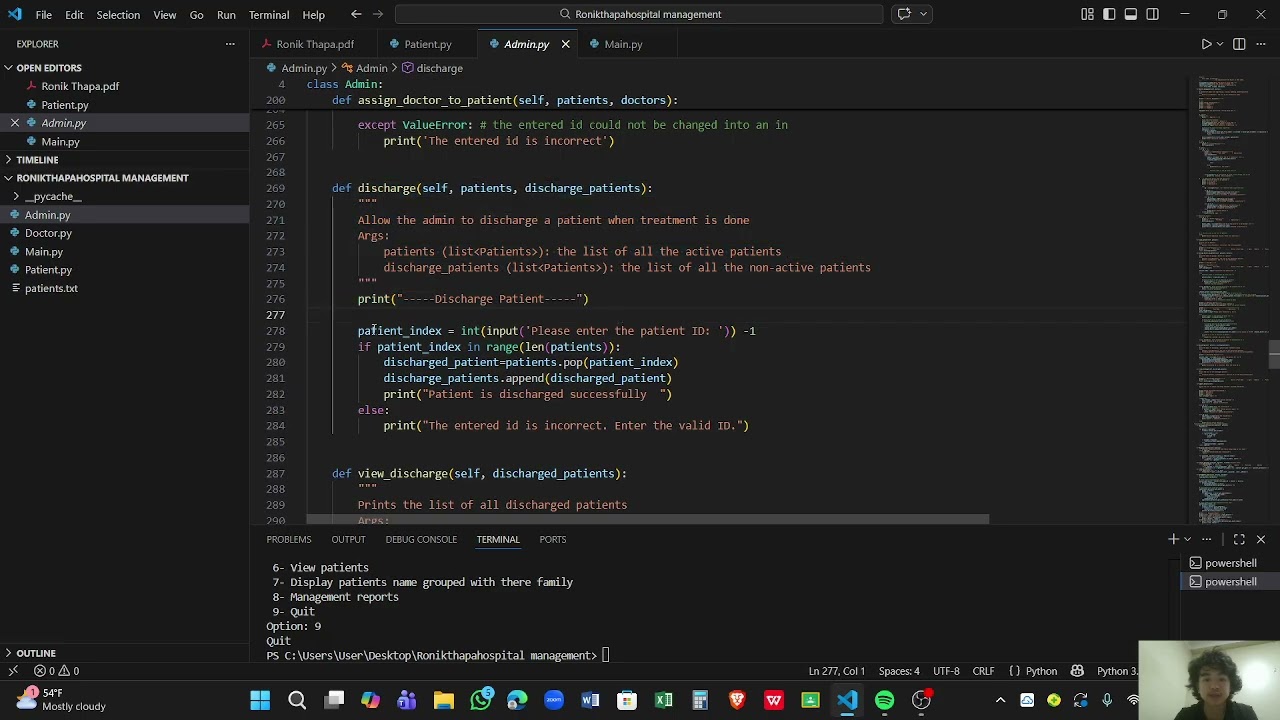Click the Admin class breadcrumb
Image resolution: width=1280 pixels, height=720 pixels.
point(364,68)
